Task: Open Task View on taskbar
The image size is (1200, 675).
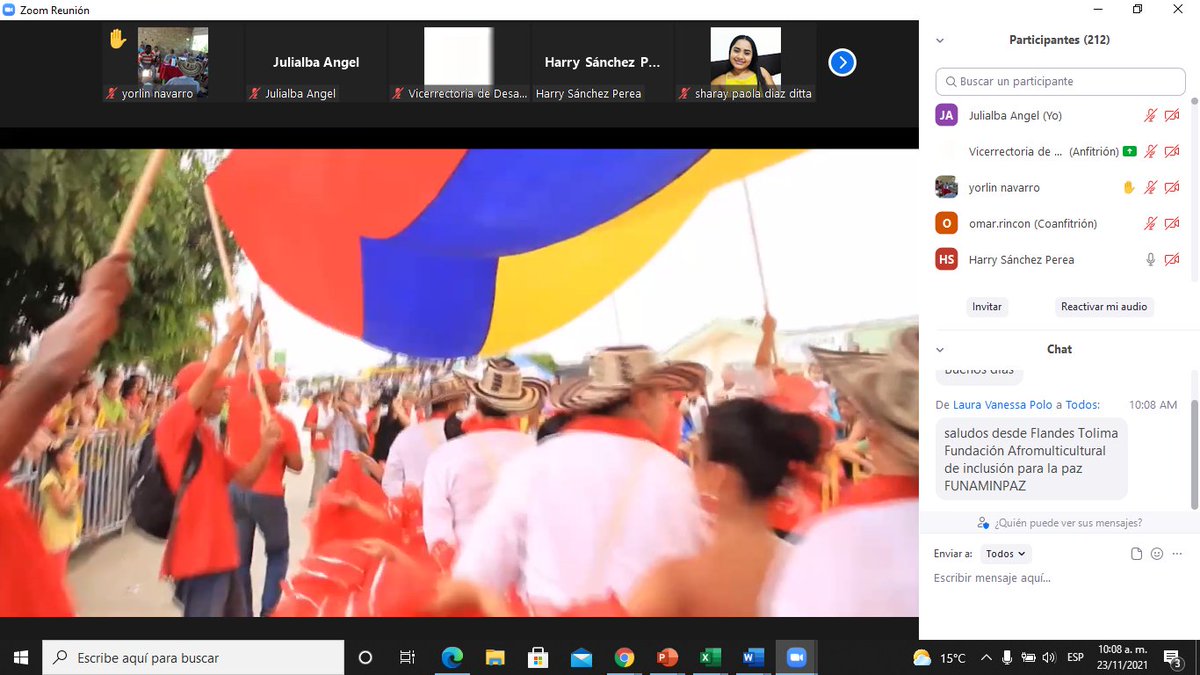Action: tap(407, 657)
